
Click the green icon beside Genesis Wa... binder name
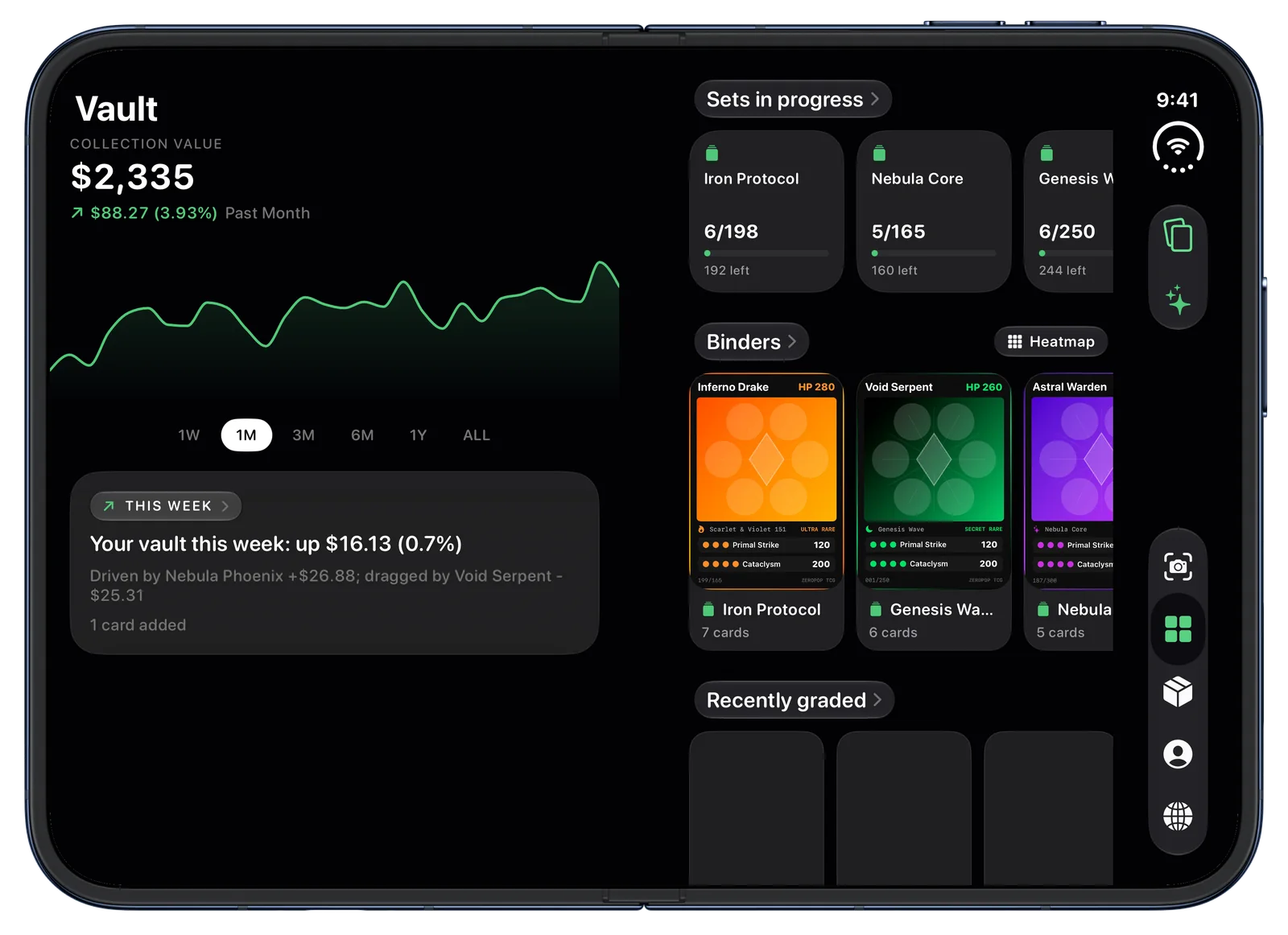pyautogui.click(x=876, y=609)
